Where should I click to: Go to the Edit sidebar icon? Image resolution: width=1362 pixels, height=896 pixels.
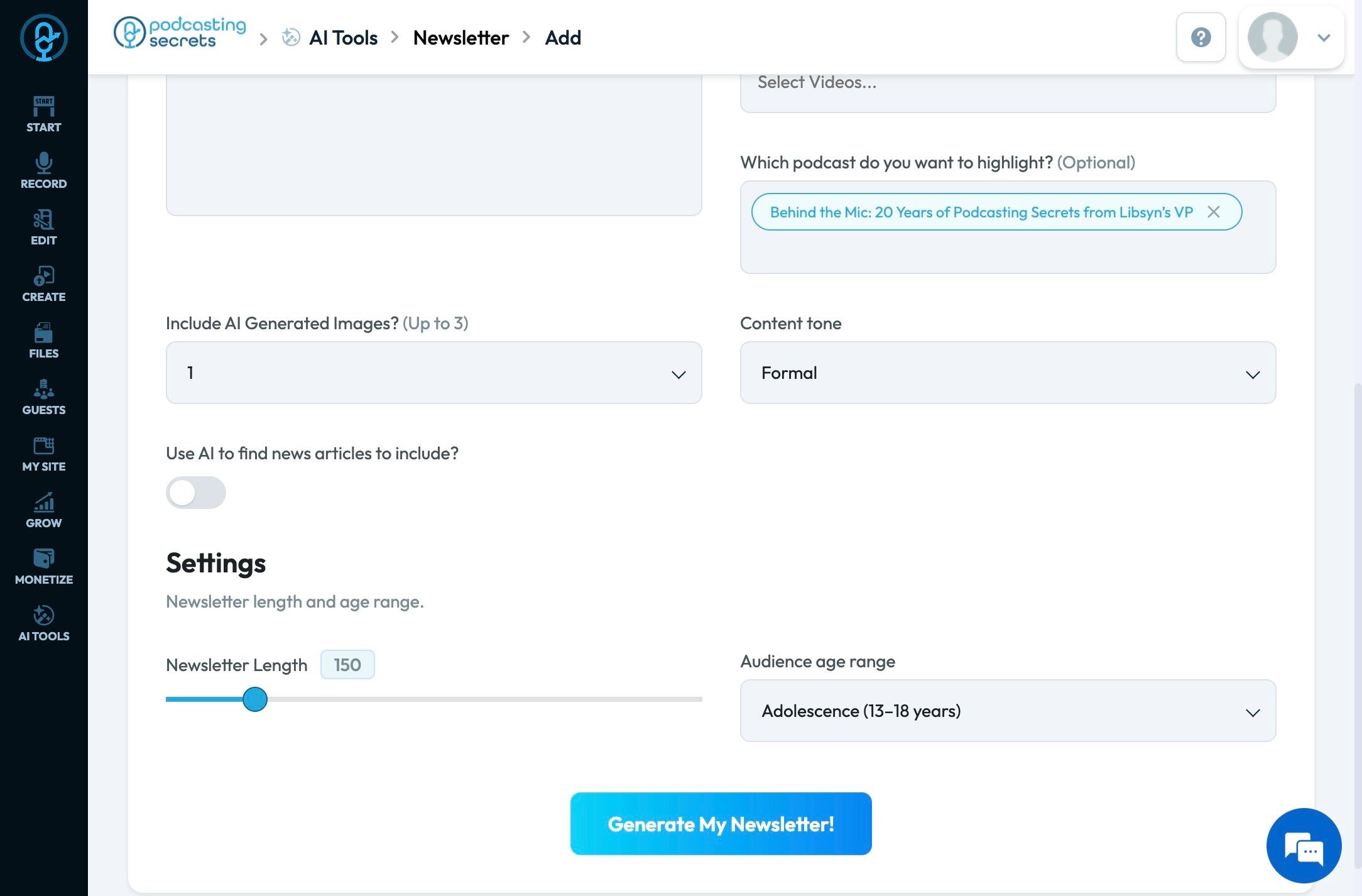tap(43, 227)
